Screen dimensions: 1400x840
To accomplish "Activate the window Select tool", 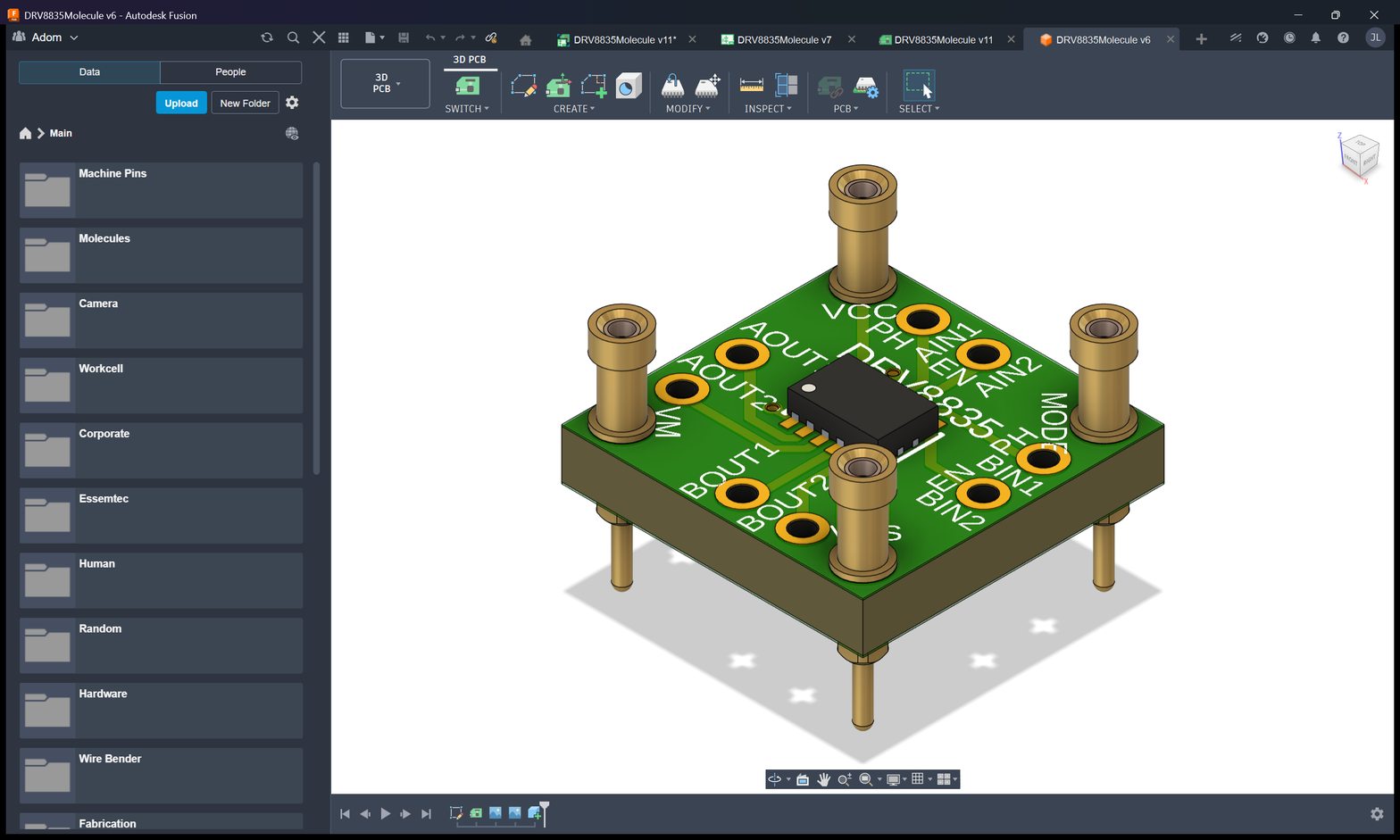I will (x=919, y=86).
